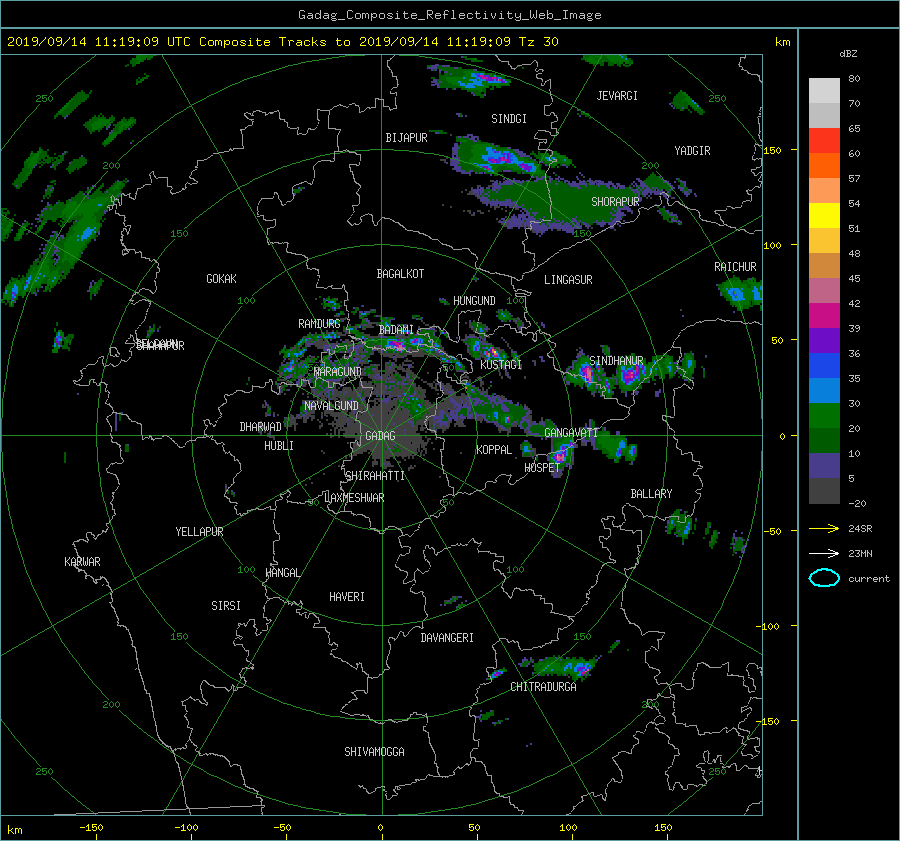Image resolution: width=900 pixels, height=841 pixels.
Task: Pick the bright yellow dBZ swatch
Action: [824, 215]
